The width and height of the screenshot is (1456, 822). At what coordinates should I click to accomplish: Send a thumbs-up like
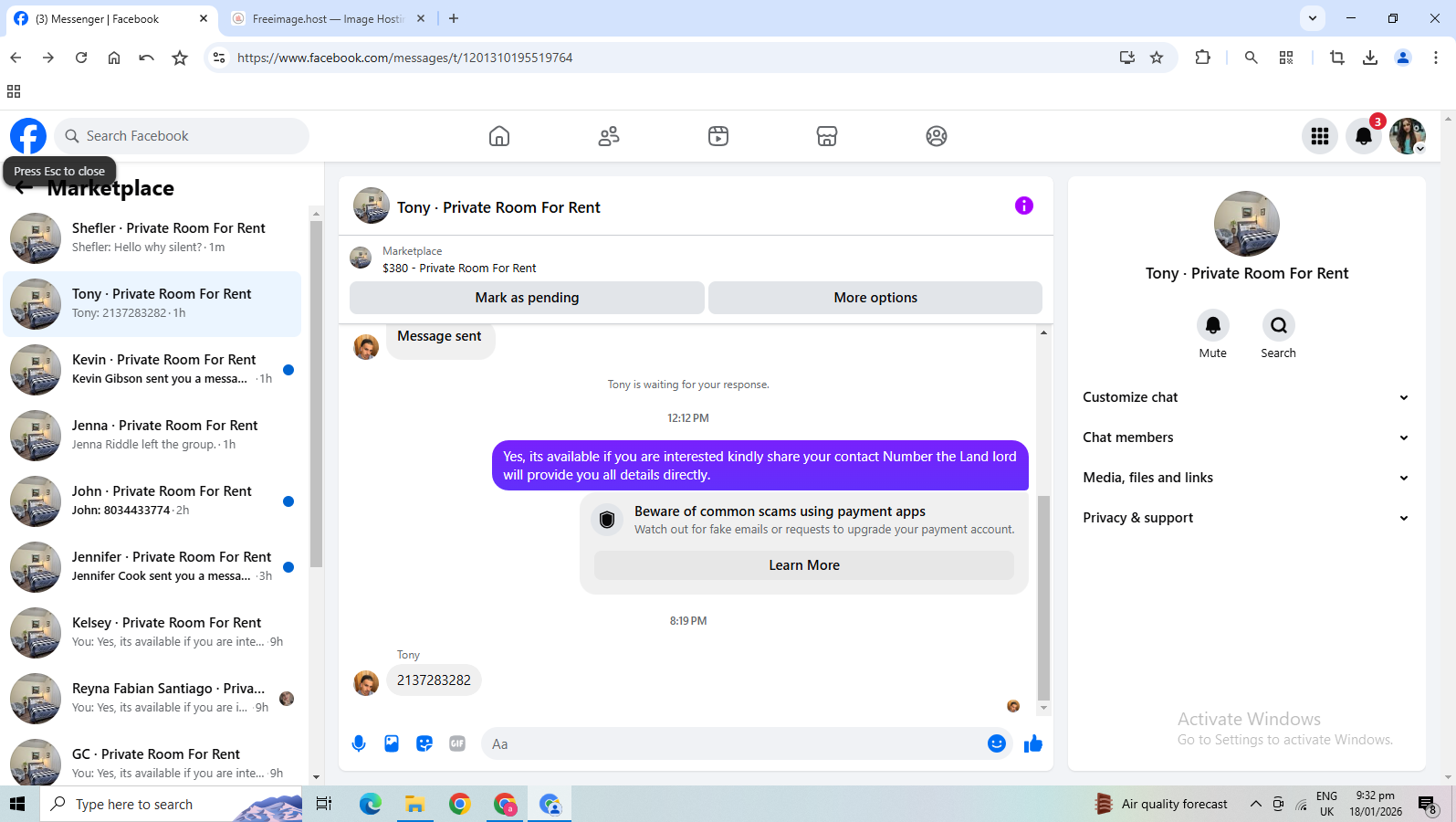click(x=1033, y=743)
